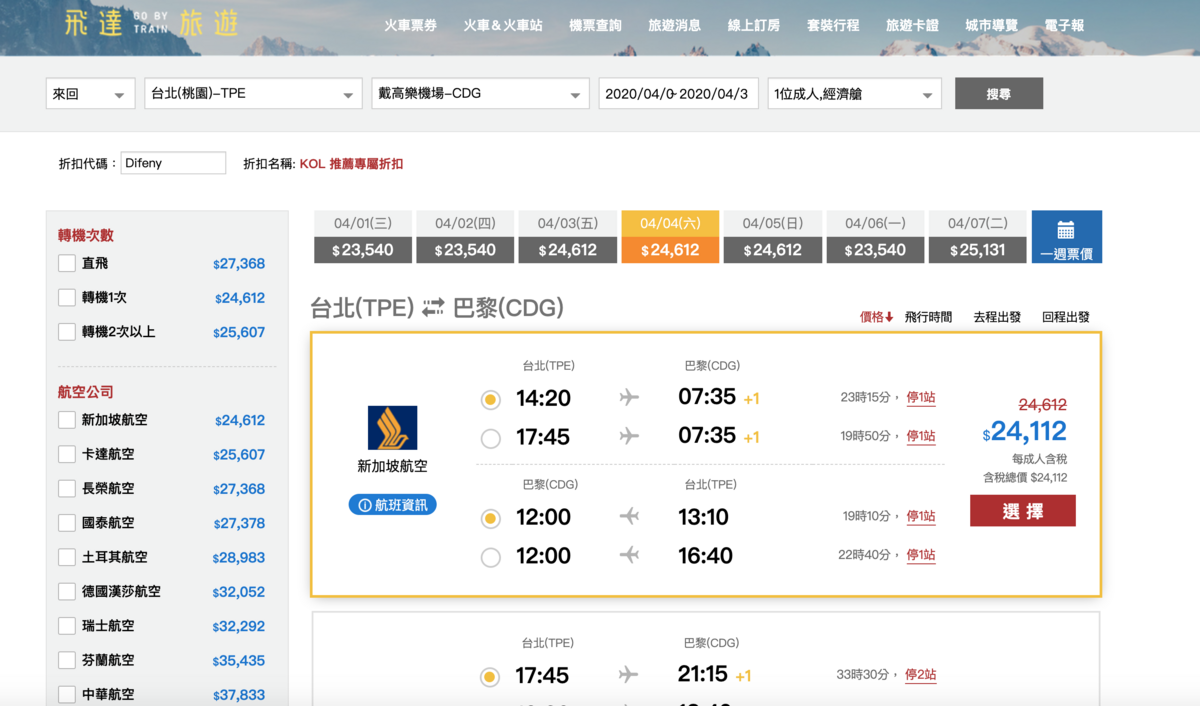Viewport: 1200px width, 706px height.
Task: Check the 瑞士航空 airline filter
Action: point(67,626)
